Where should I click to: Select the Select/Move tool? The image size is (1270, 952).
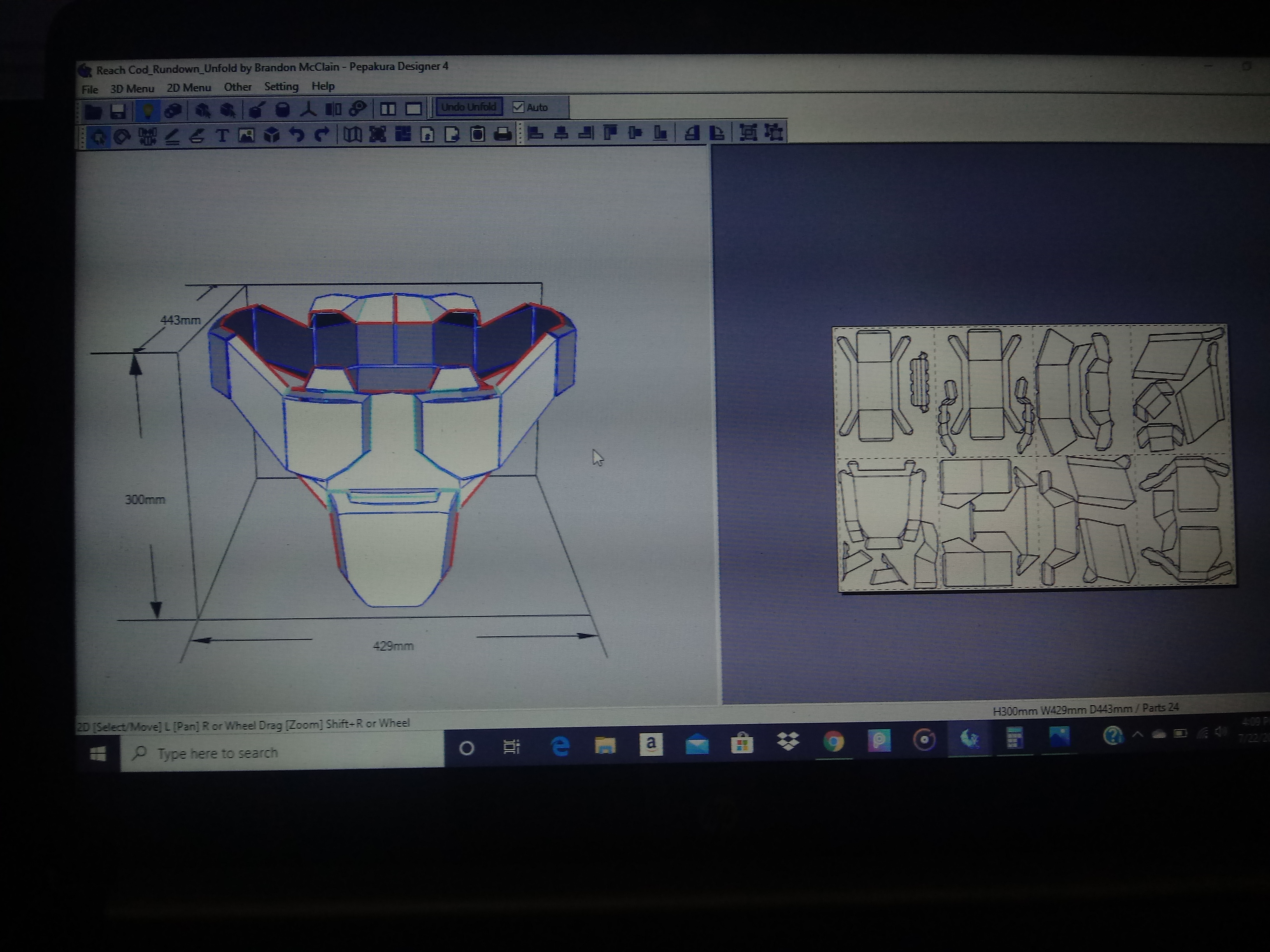[x=98, y=137]
